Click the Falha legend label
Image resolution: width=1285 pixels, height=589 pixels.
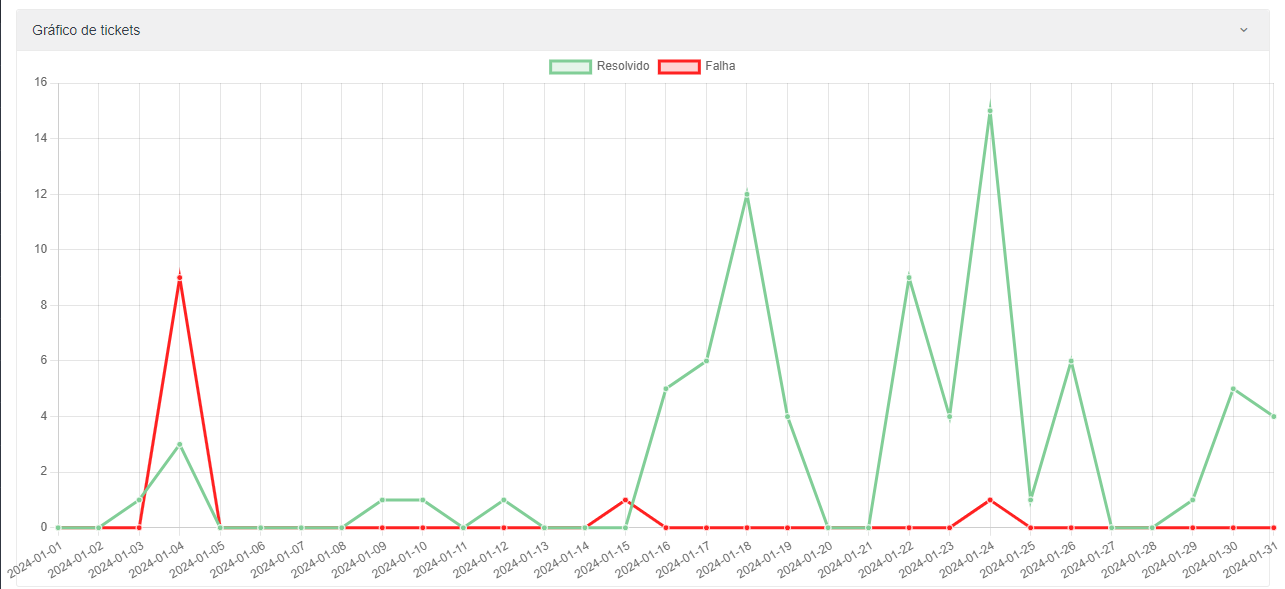[720, 66]
